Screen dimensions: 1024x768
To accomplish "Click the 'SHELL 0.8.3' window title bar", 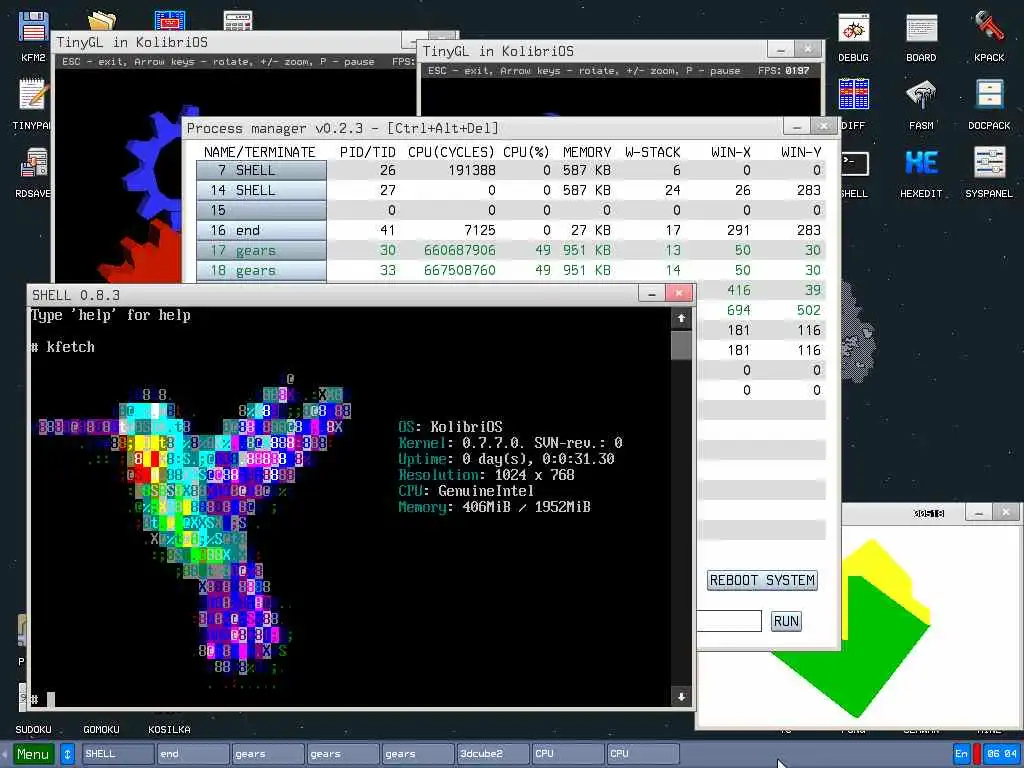I will (x=333, y=295).
